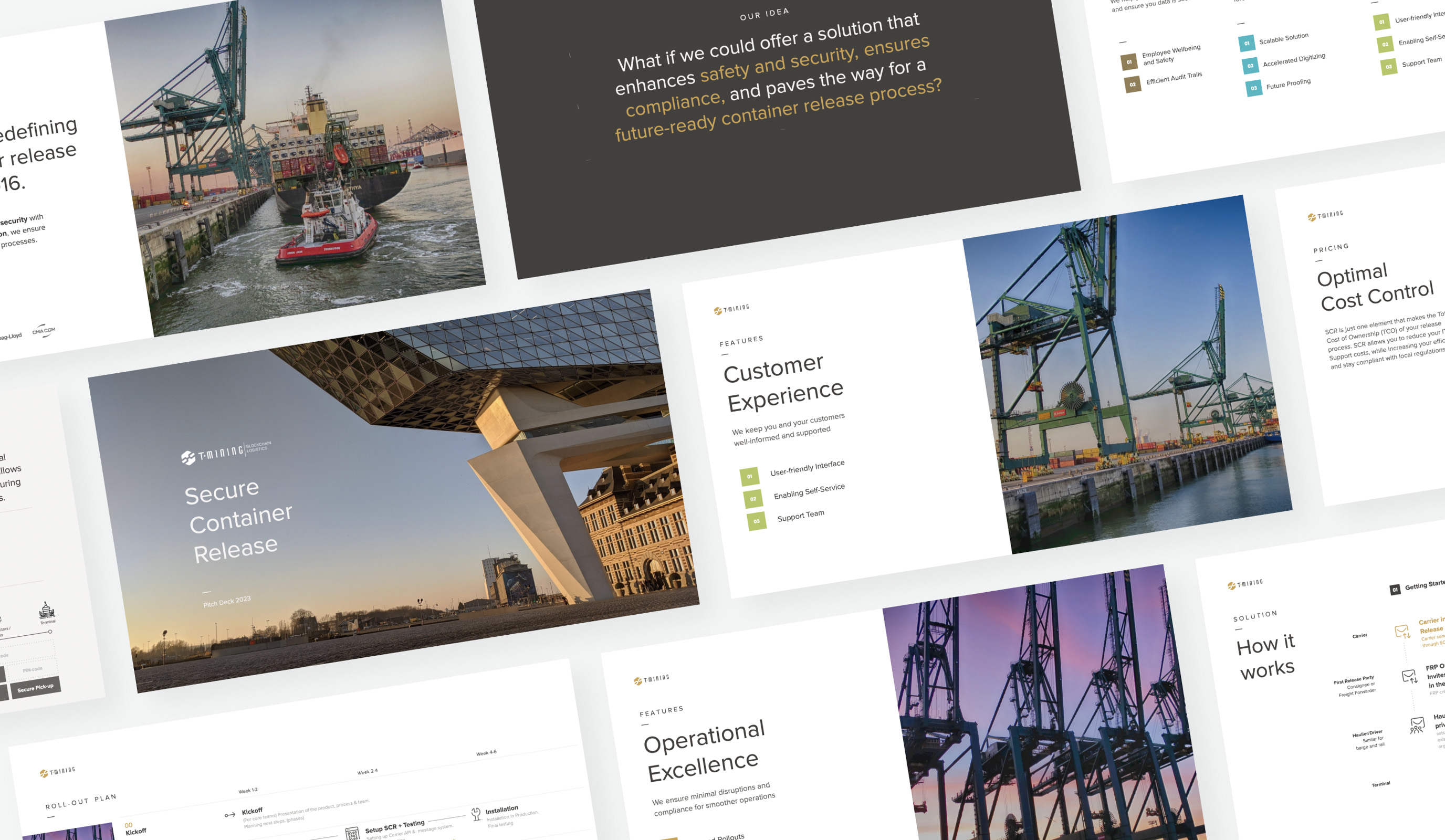Click the gold Carrier envelope icon
The width and height of the screenshot is (1445, 840).
click(1402, 632)
